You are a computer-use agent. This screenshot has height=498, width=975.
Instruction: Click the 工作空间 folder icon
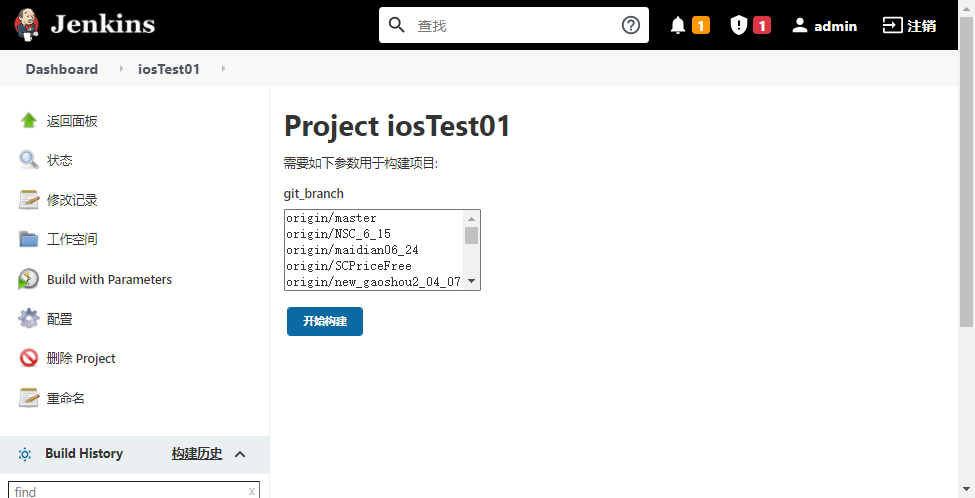(x=29, y=239)
